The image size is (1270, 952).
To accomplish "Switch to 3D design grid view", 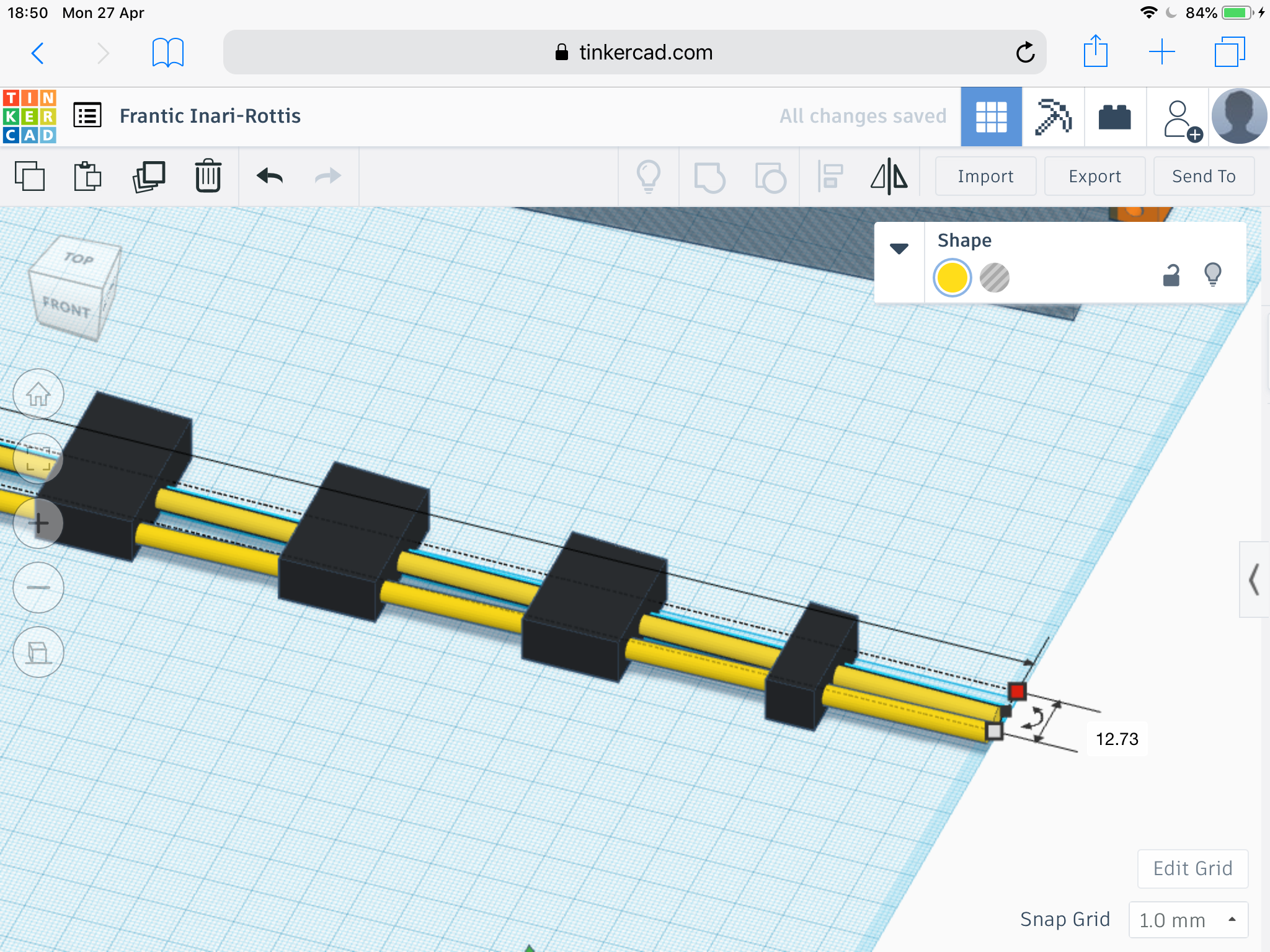I will click(x=991, y=117).
